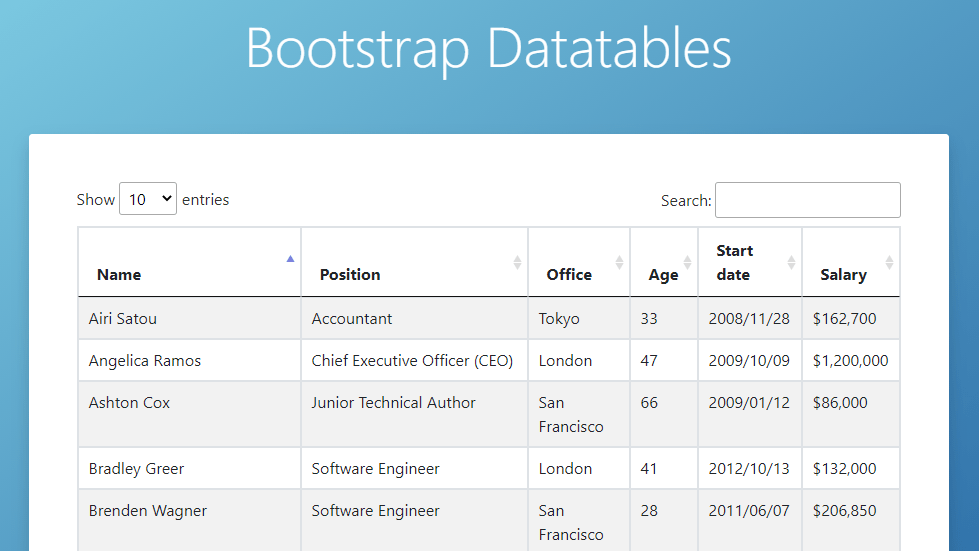This screenshot has width=979, height=551.
Task: Click the Age column sort arrows icon
Action: [687, 262]
